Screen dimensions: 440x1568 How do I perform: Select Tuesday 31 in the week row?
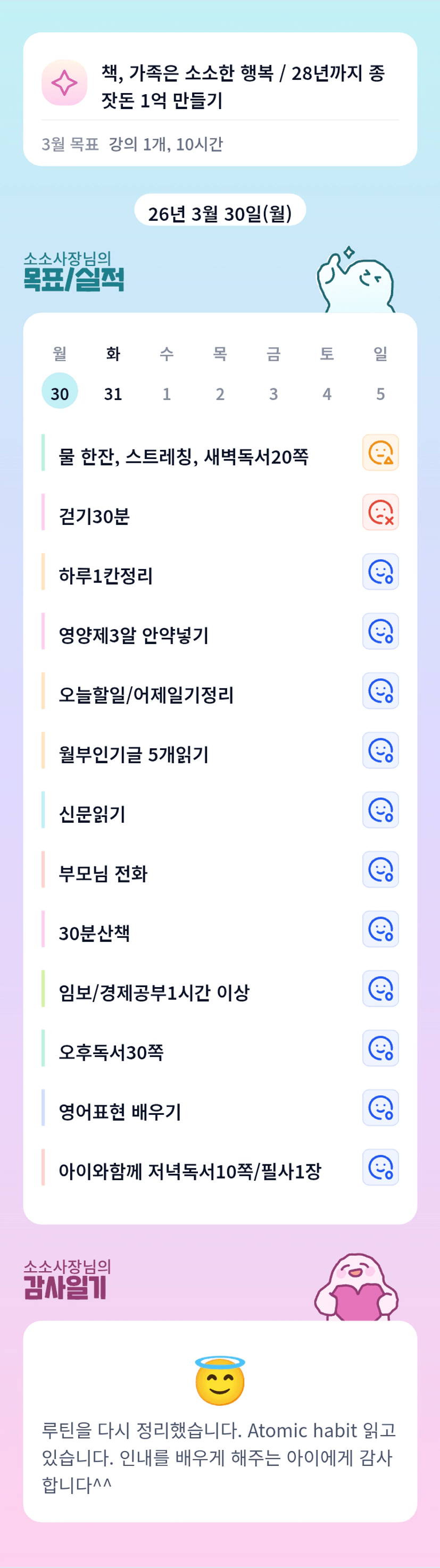point(113,394)
